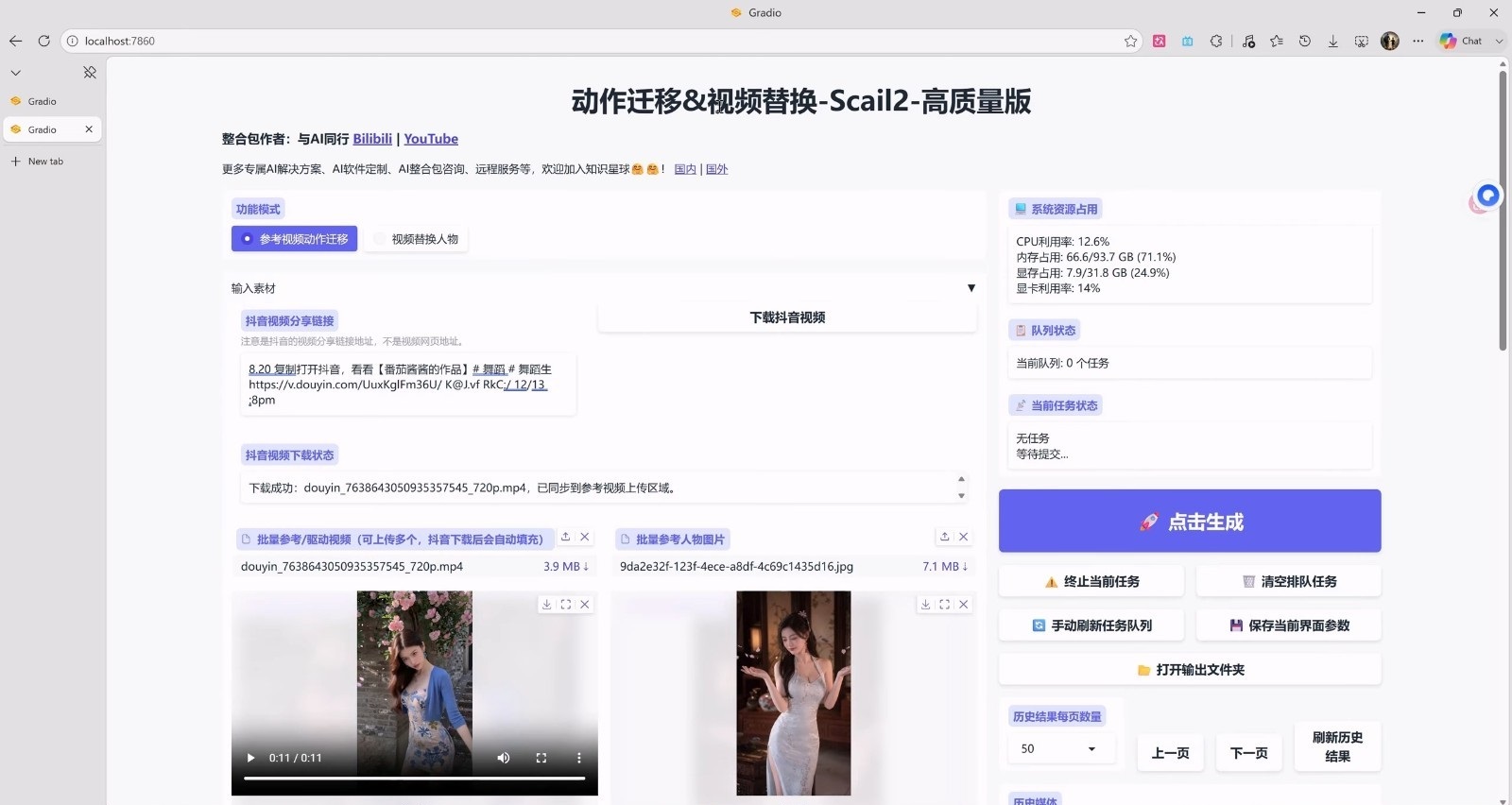Screen dimensions: 1512x805
Task: Seek on the video progress bar
Action: 415,779
